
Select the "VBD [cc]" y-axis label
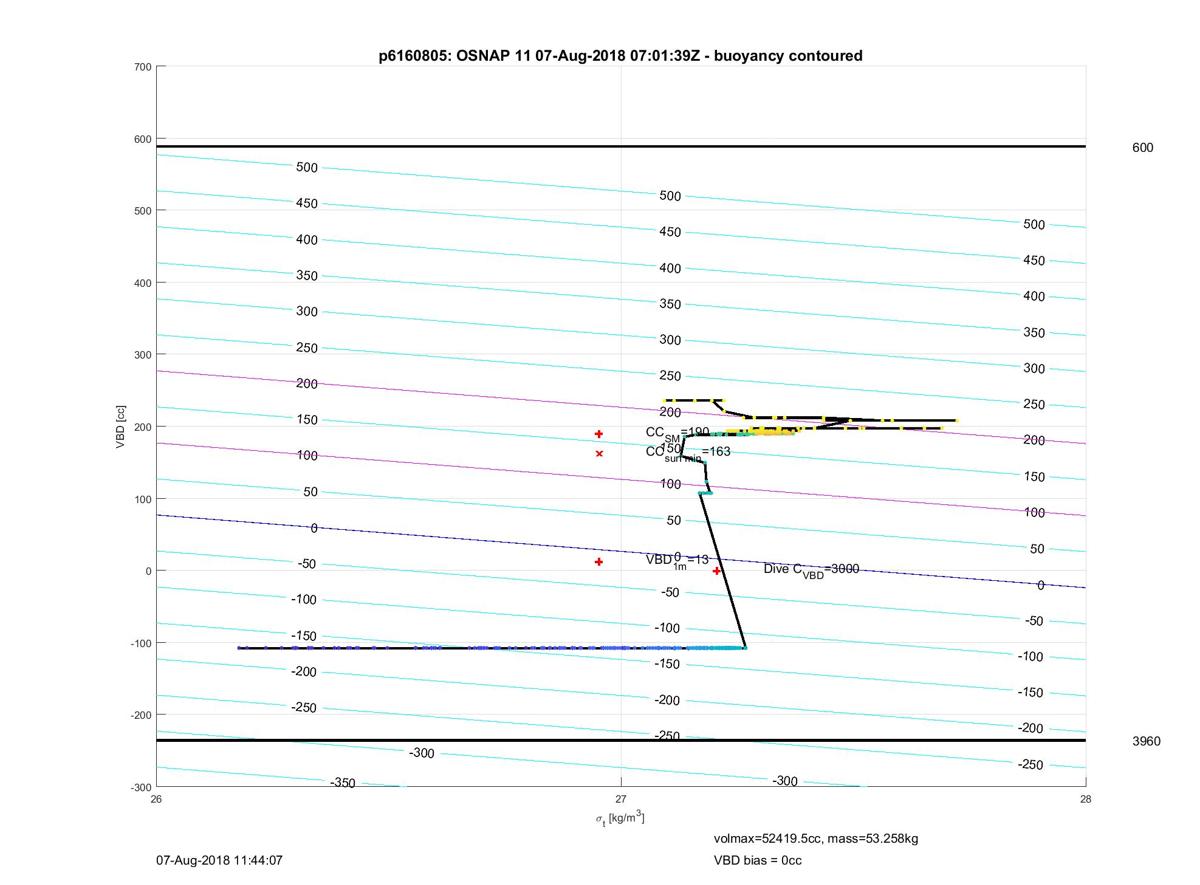coord(121,426)
